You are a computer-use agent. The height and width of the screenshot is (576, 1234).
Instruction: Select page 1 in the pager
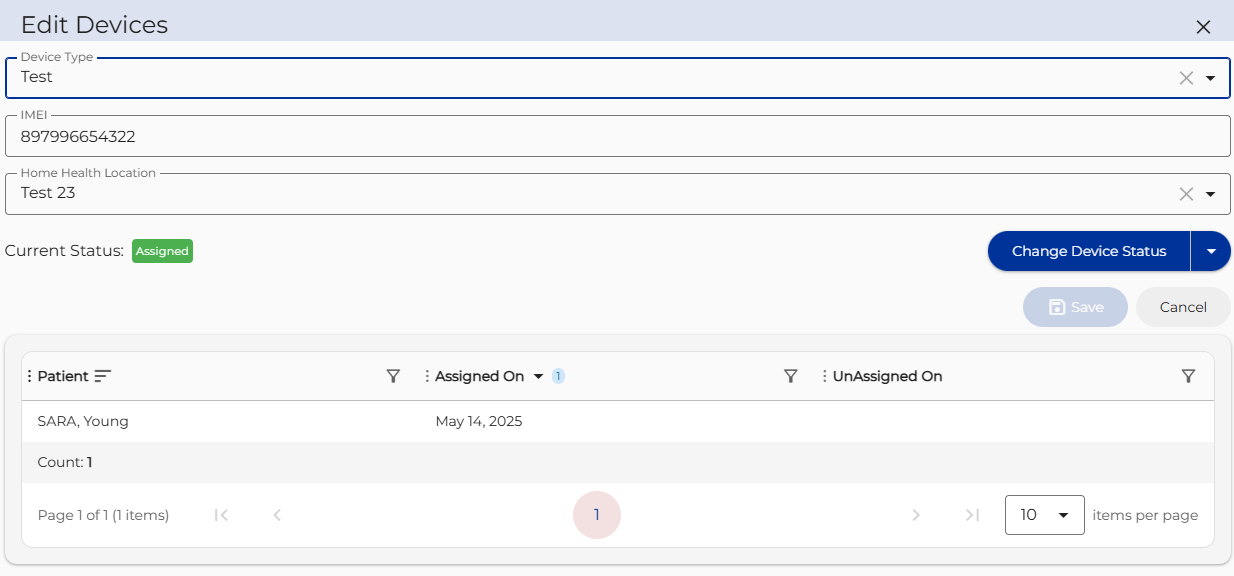tap(597, 515)
